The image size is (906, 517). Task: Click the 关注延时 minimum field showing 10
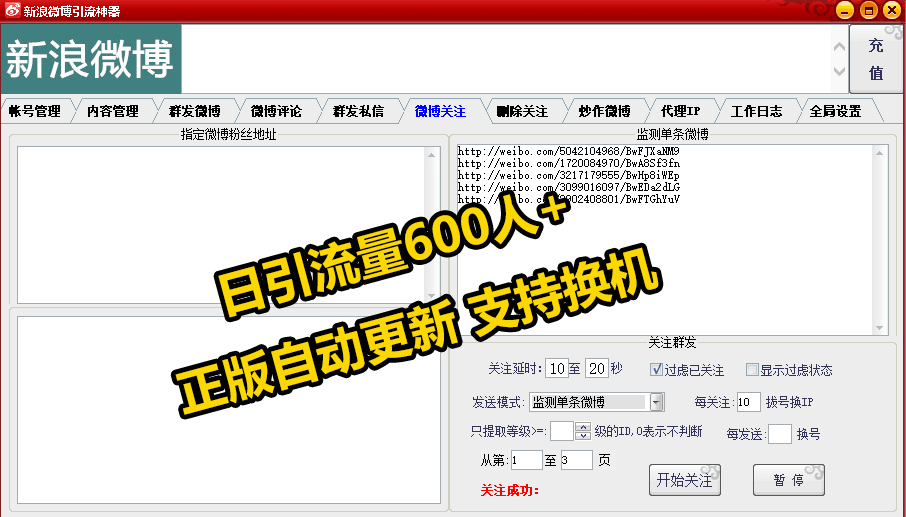557,368
